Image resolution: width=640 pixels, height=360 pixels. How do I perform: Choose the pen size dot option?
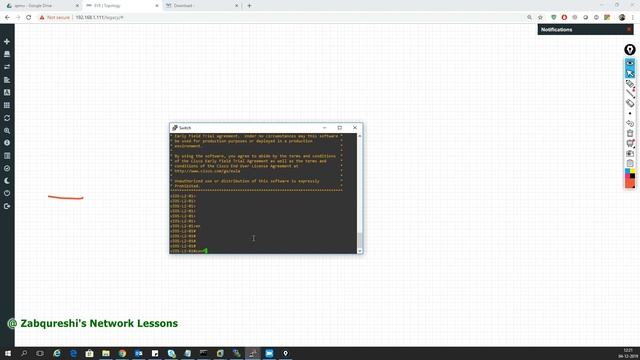coord(630,113)
